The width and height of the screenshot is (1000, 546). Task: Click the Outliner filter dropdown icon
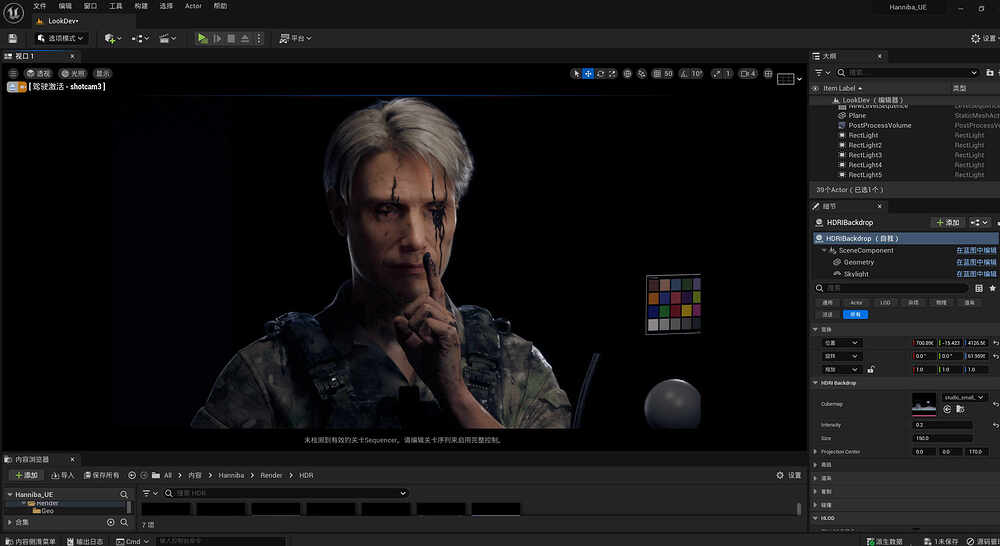click(822, 73)
